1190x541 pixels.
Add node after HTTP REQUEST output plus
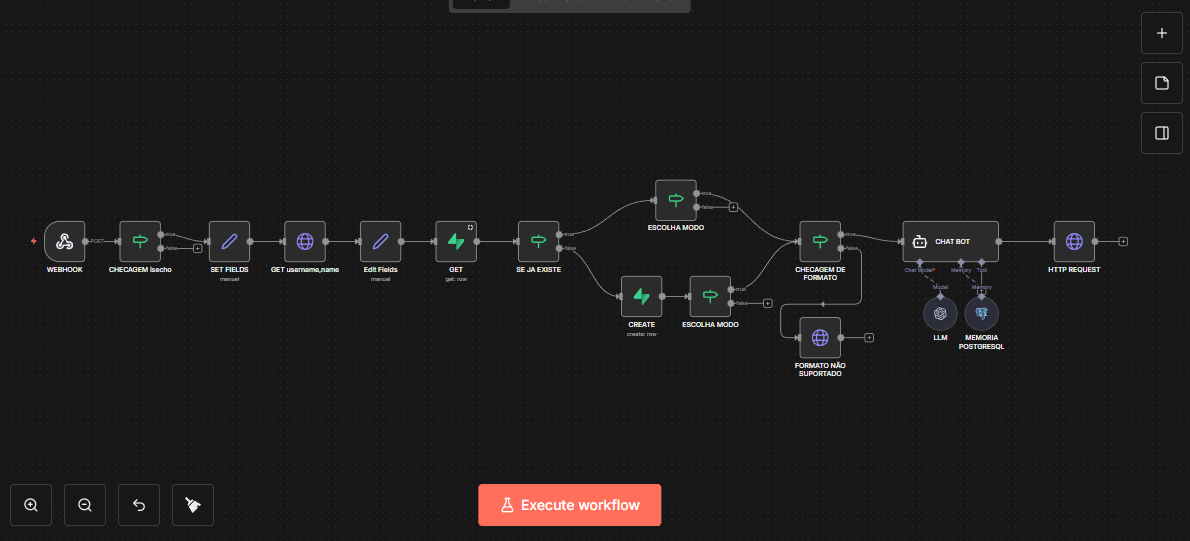[1123, 241]
